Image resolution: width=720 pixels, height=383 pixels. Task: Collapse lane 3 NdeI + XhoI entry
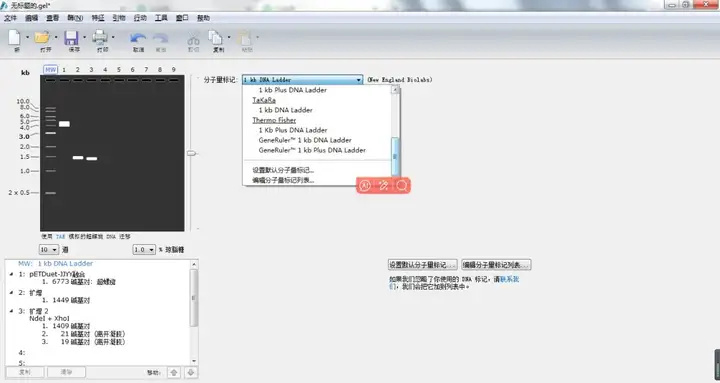(x=11, y=311)
